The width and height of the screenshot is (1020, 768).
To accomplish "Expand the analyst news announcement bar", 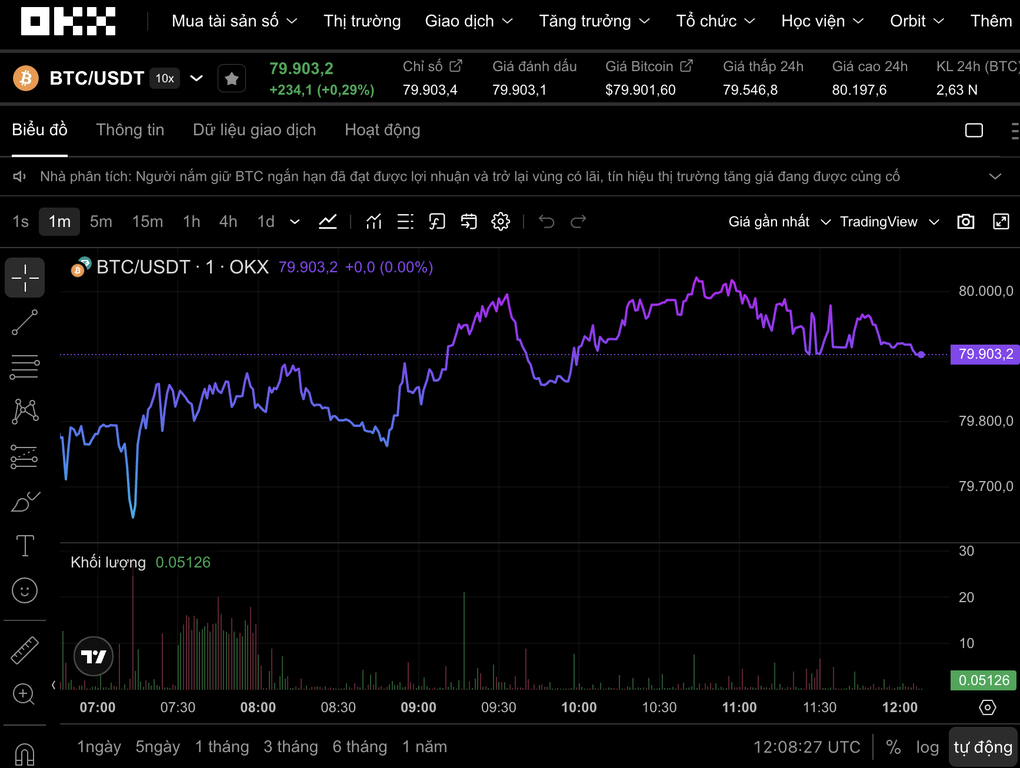I will [995, 176].
